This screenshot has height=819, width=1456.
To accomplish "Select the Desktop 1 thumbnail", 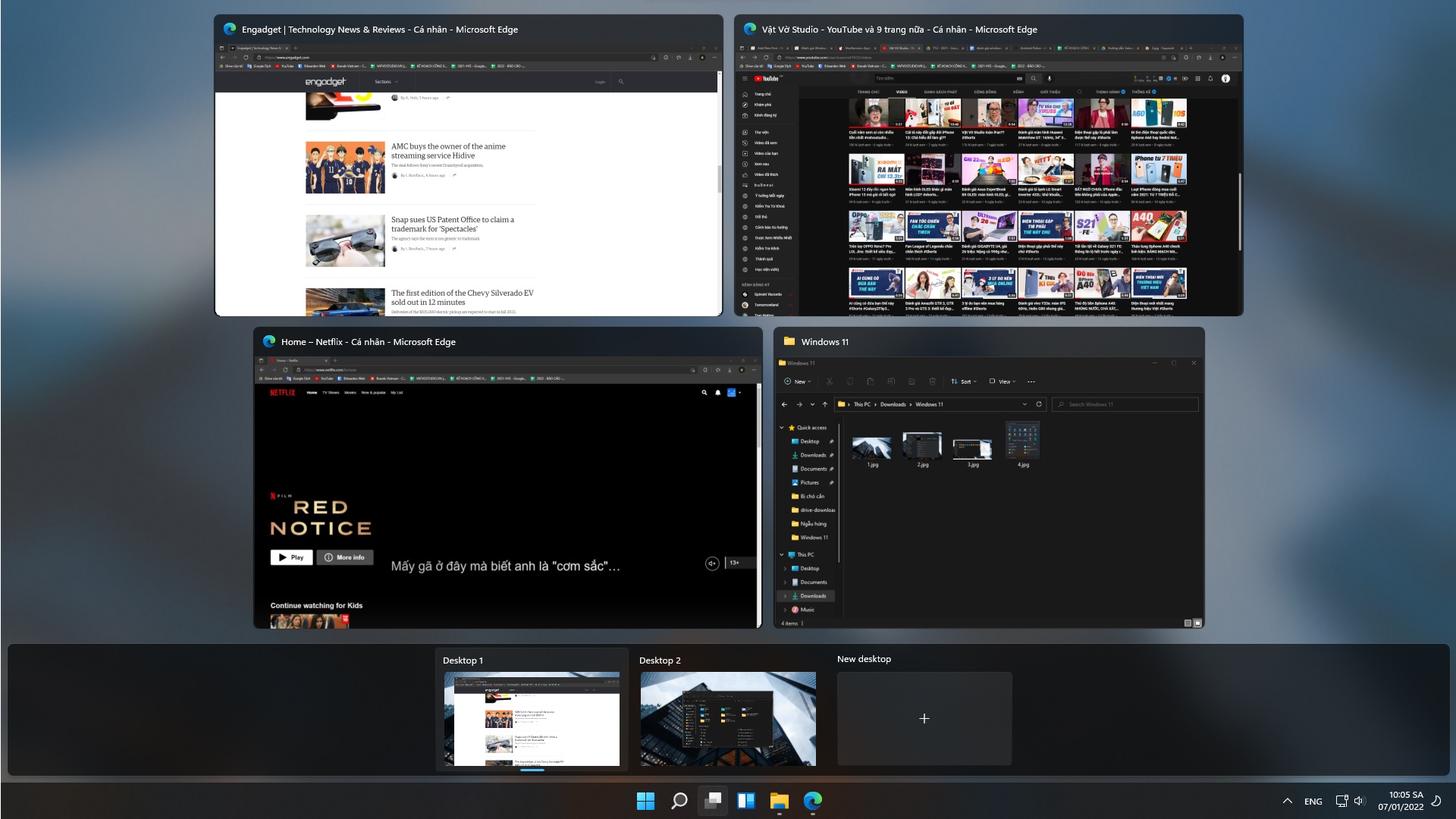I will (531, 718).
